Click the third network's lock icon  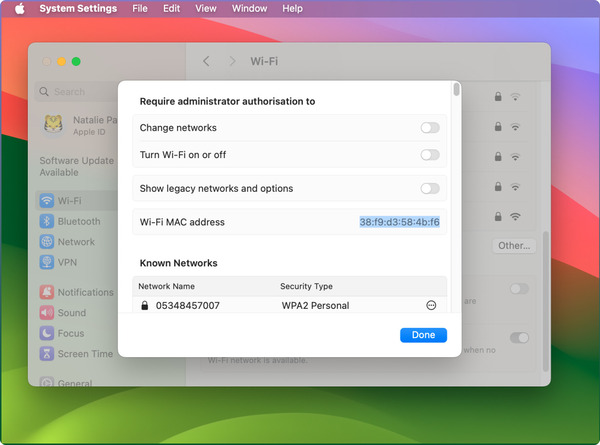[x=498, y=156]
